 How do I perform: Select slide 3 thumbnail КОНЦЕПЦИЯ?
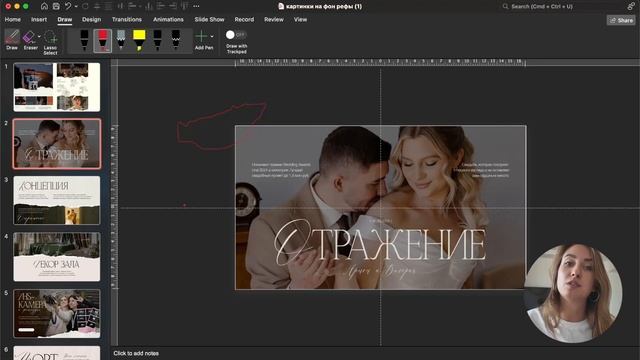(x=57, y=200)
